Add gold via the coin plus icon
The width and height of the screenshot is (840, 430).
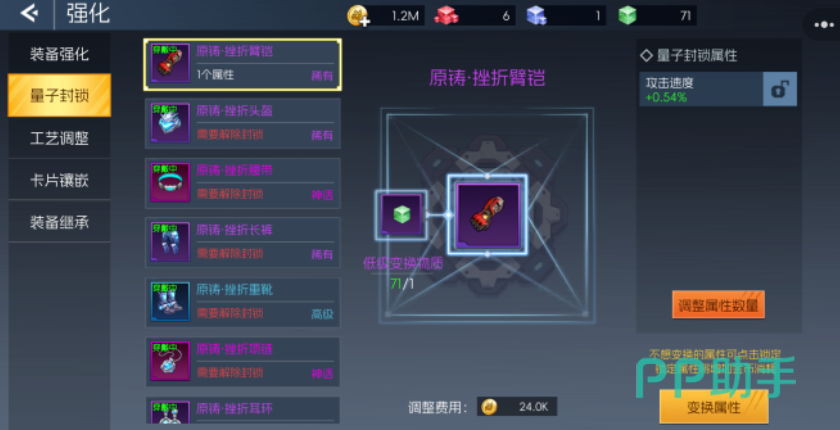pos(358,16)
